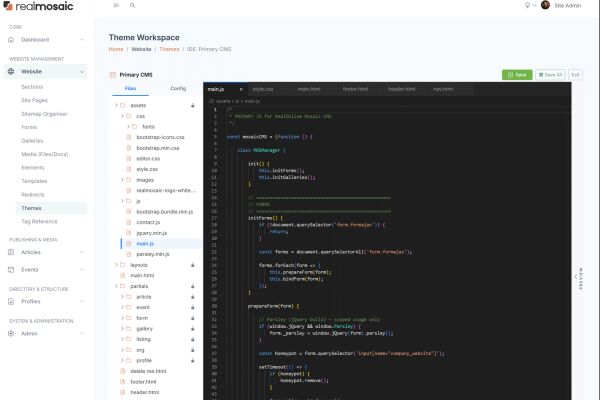Click the lock icon on assets folder

tap(193, 105)
